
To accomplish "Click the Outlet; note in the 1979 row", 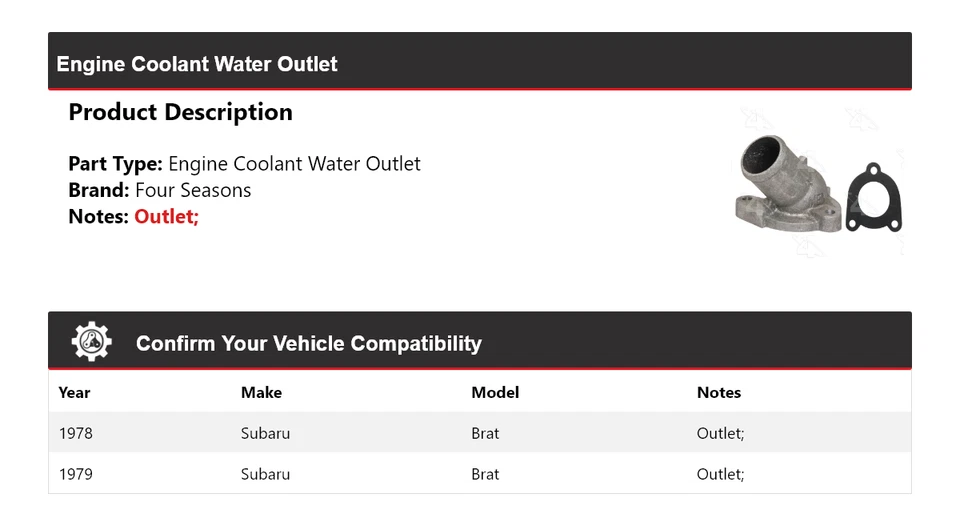I will (720, 474).
